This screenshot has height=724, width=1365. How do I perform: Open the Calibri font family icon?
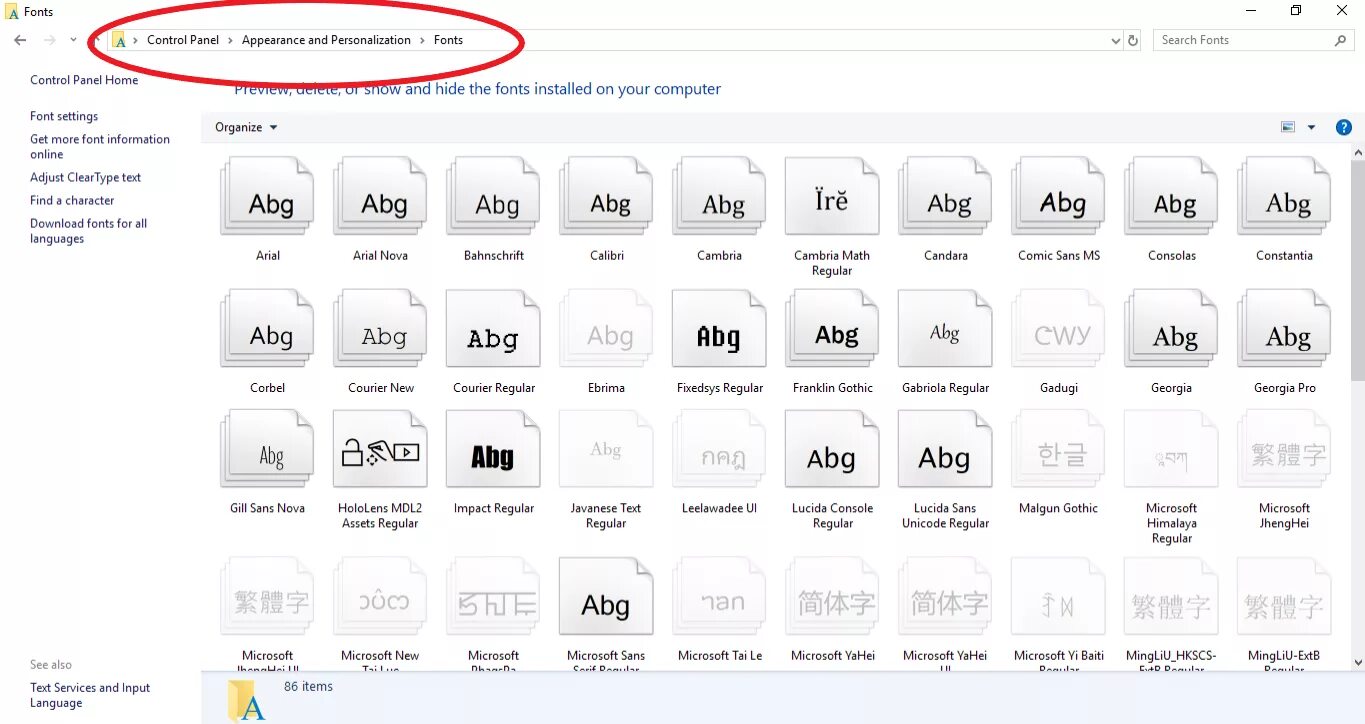[x=606, y=196]
